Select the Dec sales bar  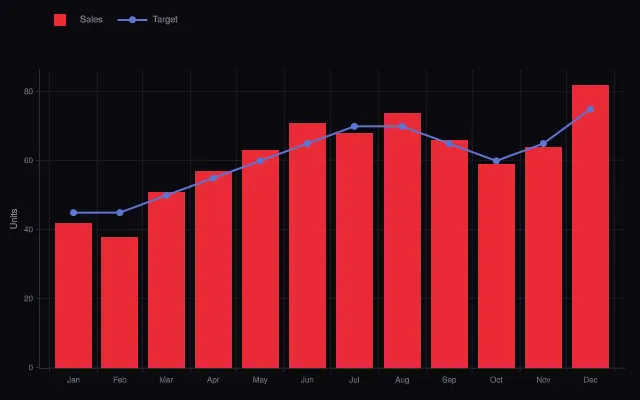click(590, 226)
